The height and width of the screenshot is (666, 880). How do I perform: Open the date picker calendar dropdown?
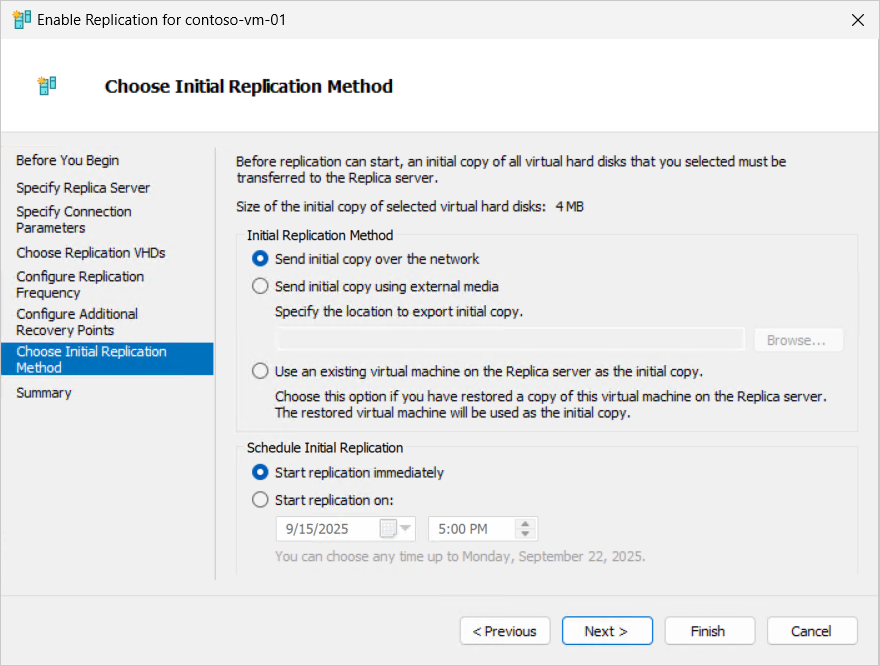click(397, 529)
